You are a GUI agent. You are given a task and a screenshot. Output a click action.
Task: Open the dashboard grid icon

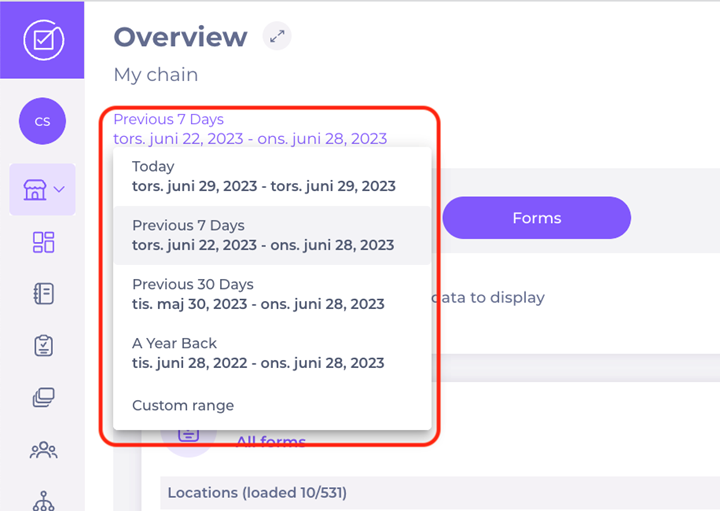[43, 242]
